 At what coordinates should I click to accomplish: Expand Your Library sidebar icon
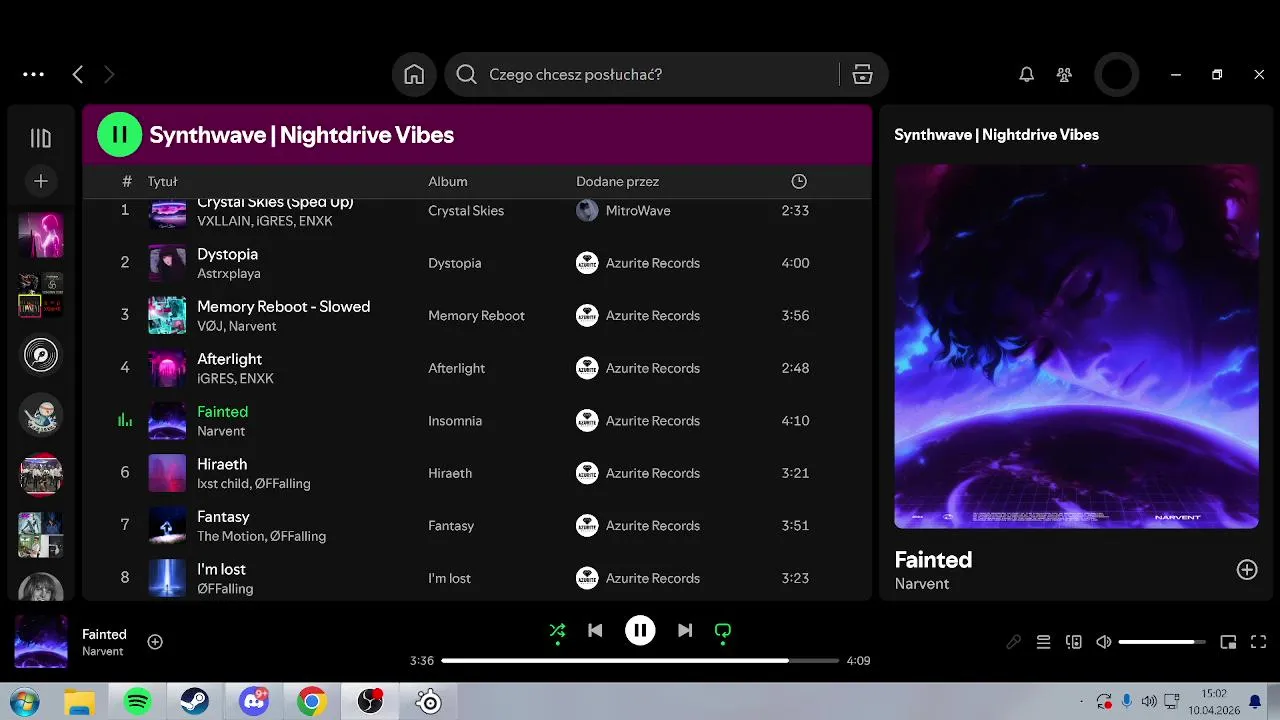click(x=41, y=138)
